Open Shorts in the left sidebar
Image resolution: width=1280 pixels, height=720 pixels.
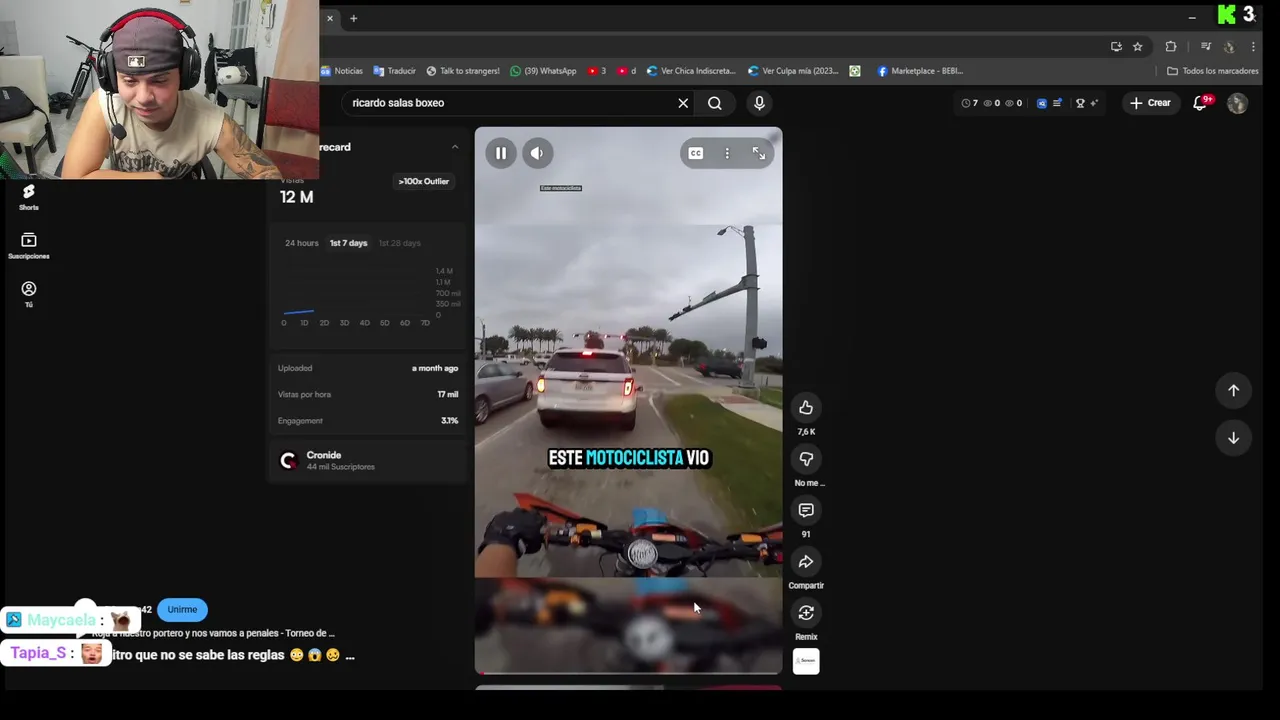29,197
